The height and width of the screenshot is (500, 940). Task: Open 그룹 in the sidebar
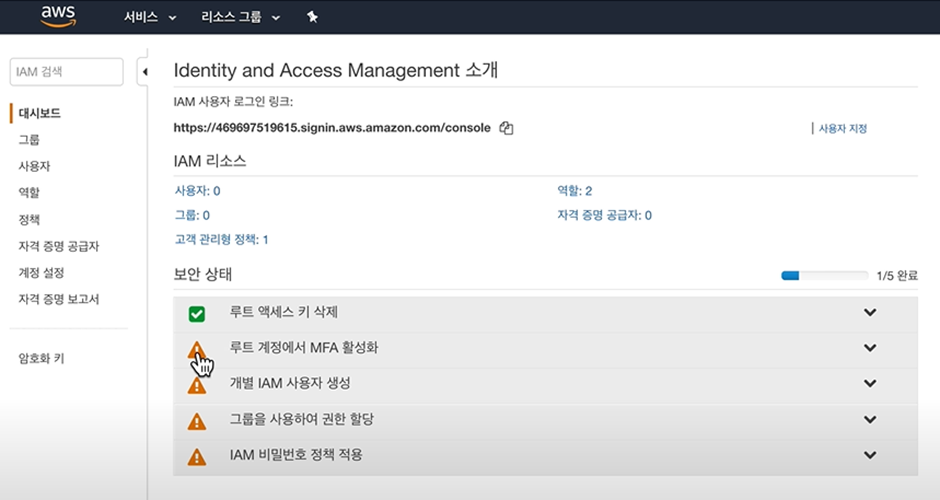click(x=29, y=140)
